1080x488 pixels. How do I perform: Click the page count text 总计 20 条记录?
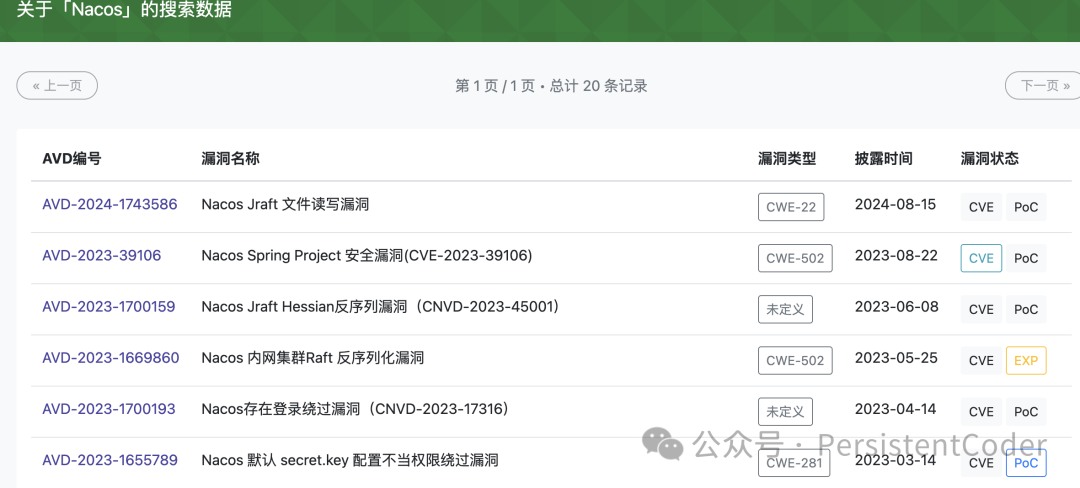coord(599,86)
